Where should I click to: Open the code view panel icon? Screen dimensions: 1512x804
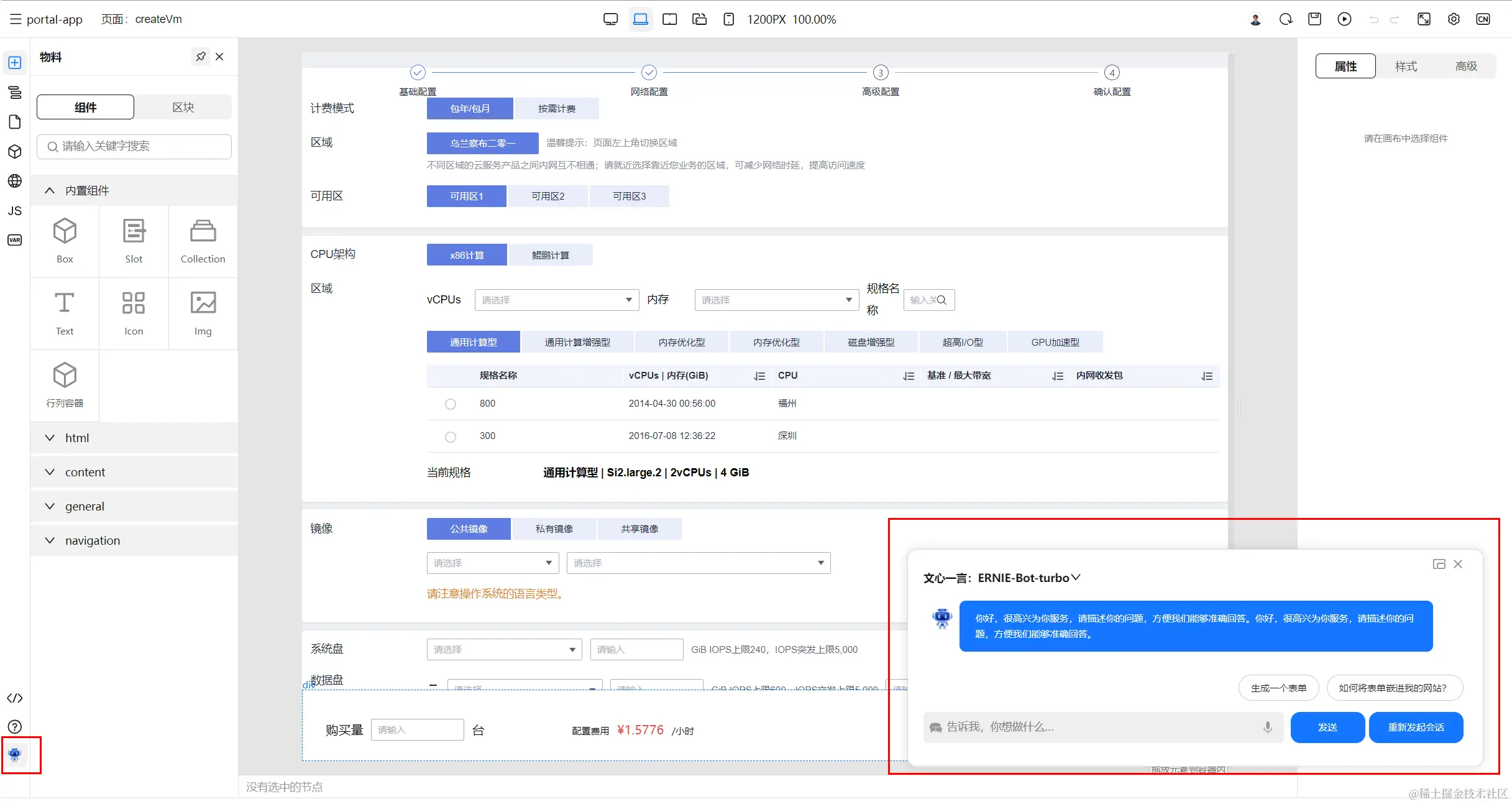15,698
